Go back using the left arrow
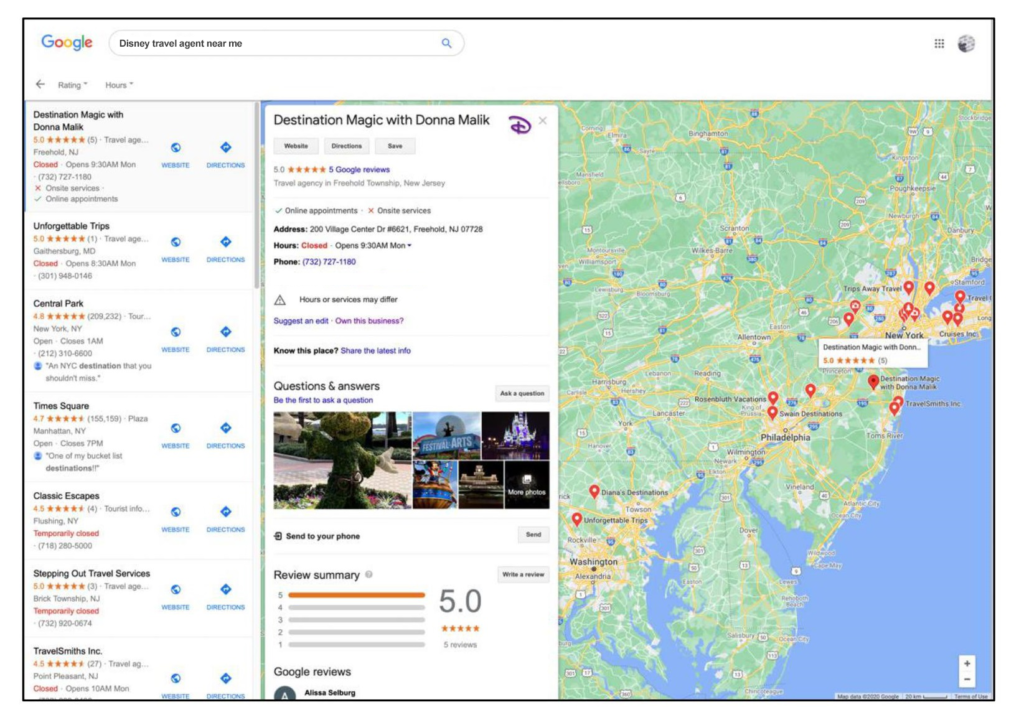Screen dimensions: 1024x725 click(x=40, y=84)
